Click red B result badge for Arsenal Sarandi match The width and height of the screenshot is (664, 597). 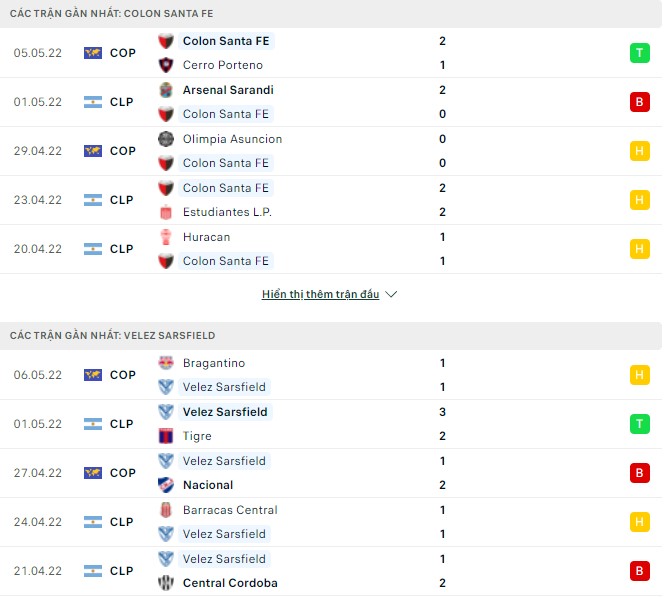coord(639,102)
